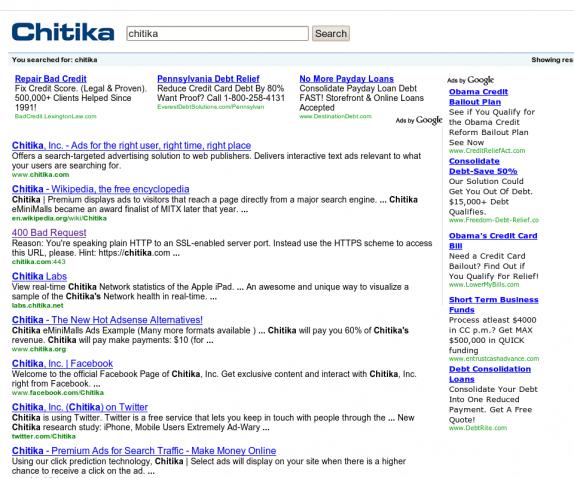Open Debt Consolidation Loans sidebar ad

[x=490, y=374]
